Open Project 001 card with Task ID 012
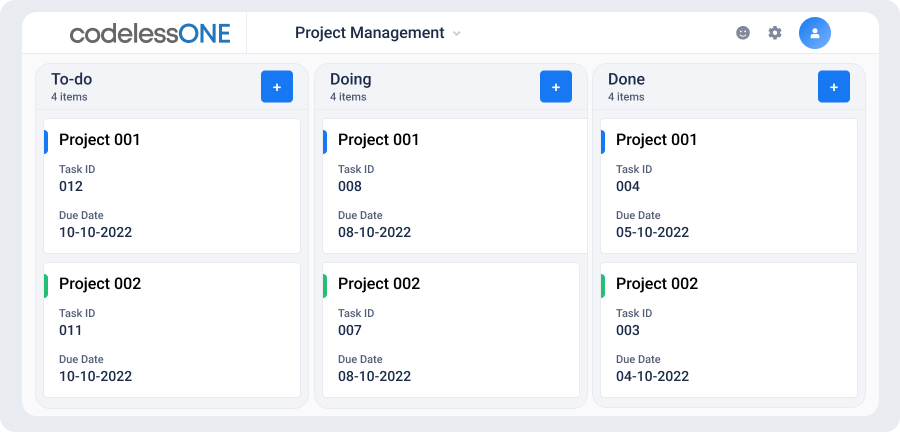 (x=172, y=186)
